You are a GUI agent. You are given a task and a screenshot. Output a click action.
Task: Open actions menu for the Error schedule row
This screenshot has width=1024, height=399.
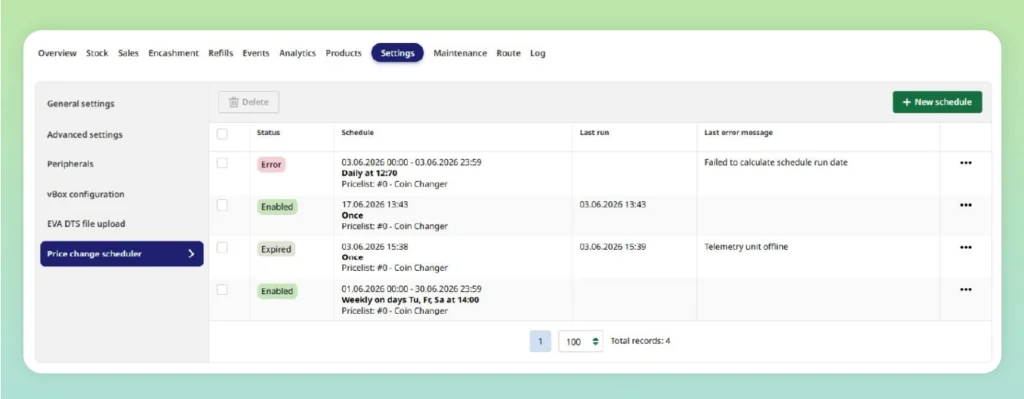[x=965, y=163]
